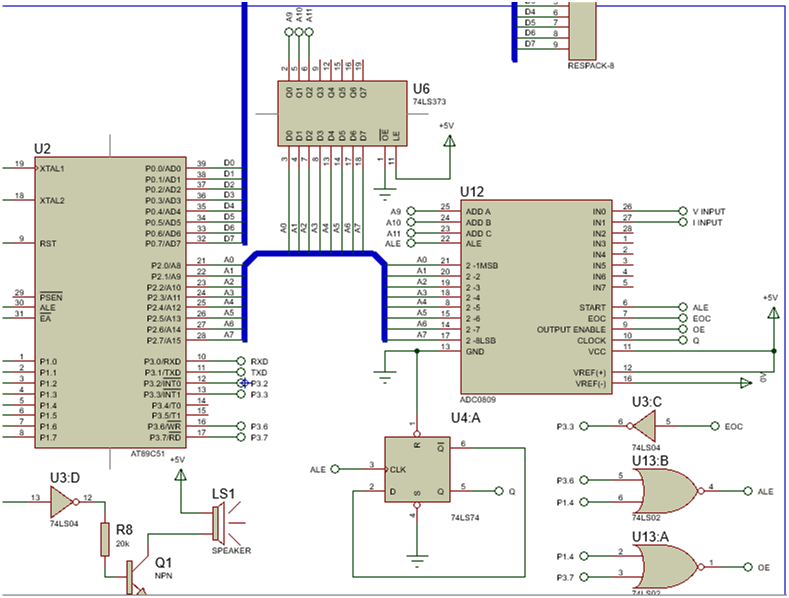This screenshot has height=598, width=789.
Task: Click the A11 terminal at ADC0809 ADD C
Action: pos(411,233)
